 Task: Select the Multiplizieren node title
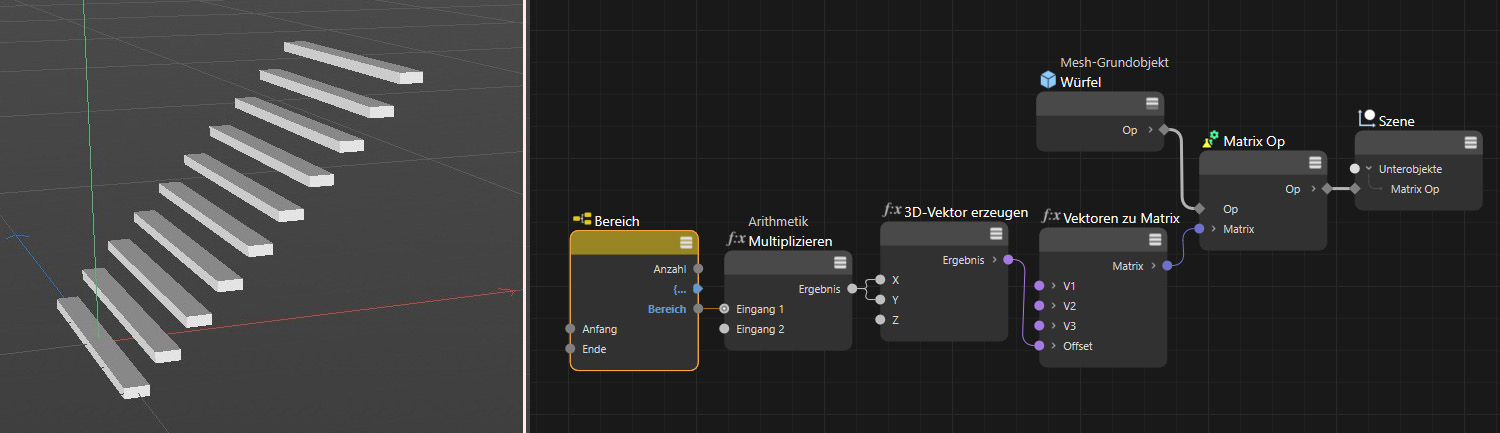tap(790, 241)
